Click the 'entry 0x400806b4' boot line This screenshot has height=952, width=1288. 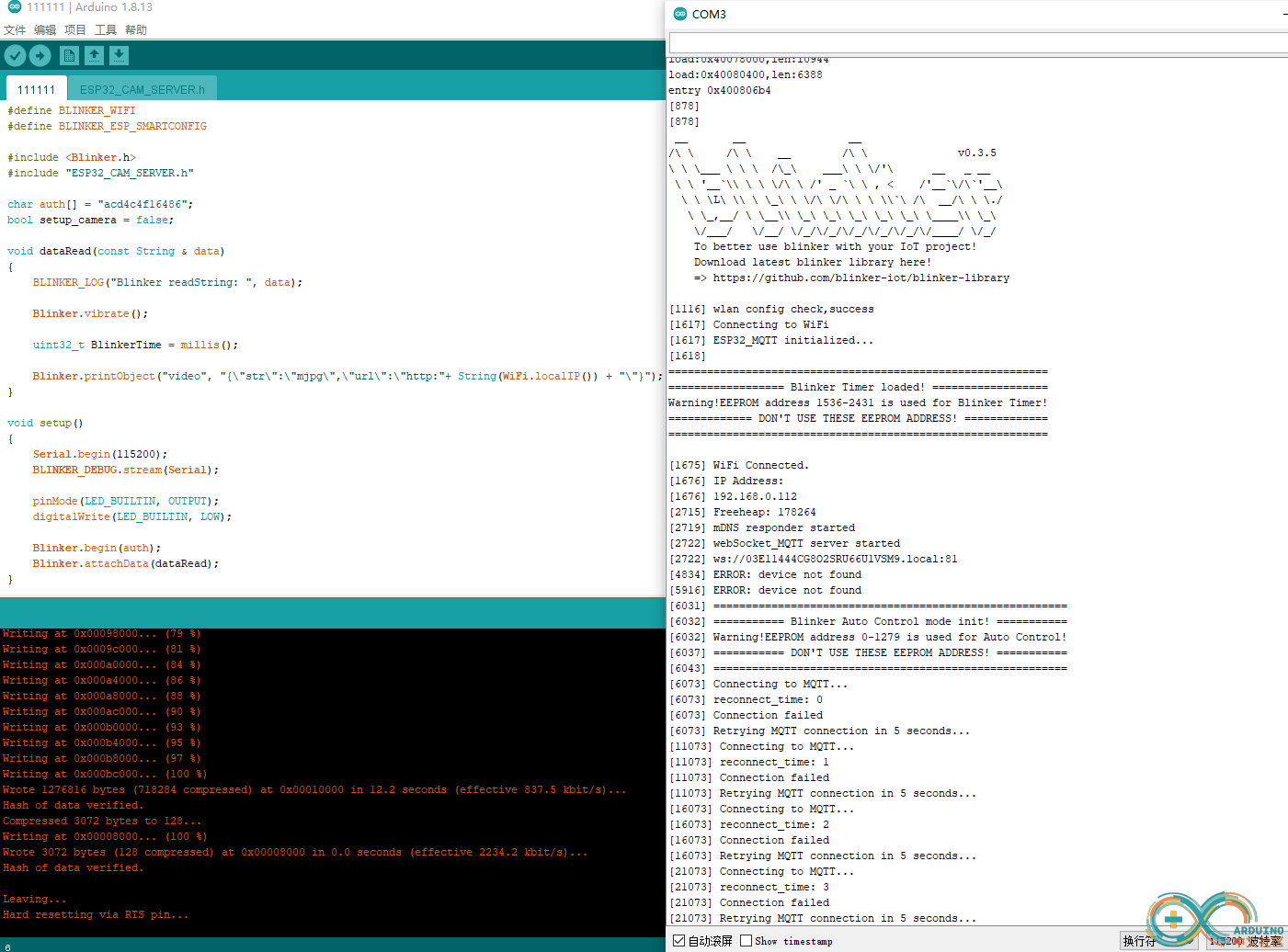[x=720, y=90]
